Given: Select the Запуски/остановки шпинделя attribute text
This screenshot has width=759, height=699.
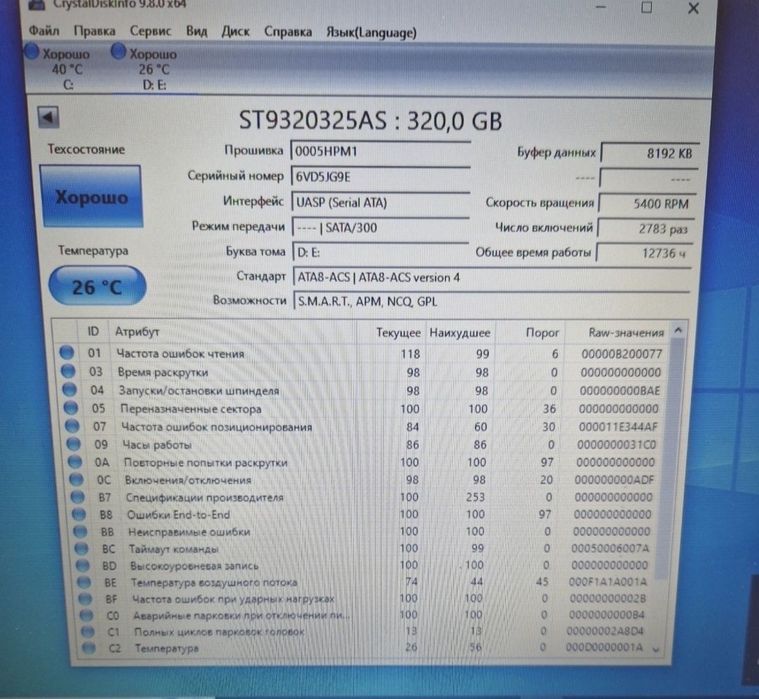Looking at the screenshot, I should point(199,390).
